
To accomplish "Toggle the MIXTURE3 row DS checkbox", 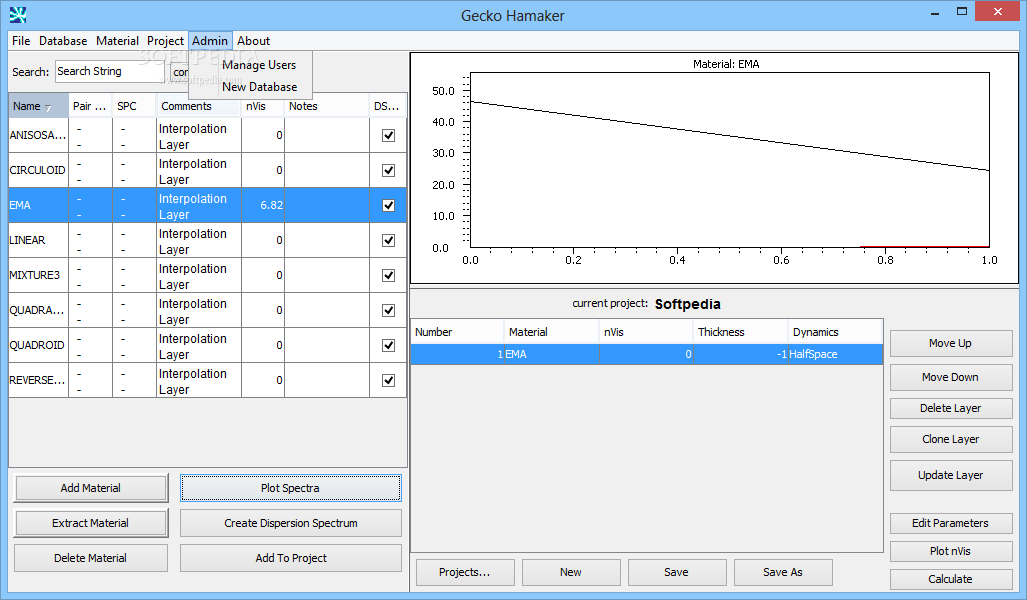I will click(388, 275).
